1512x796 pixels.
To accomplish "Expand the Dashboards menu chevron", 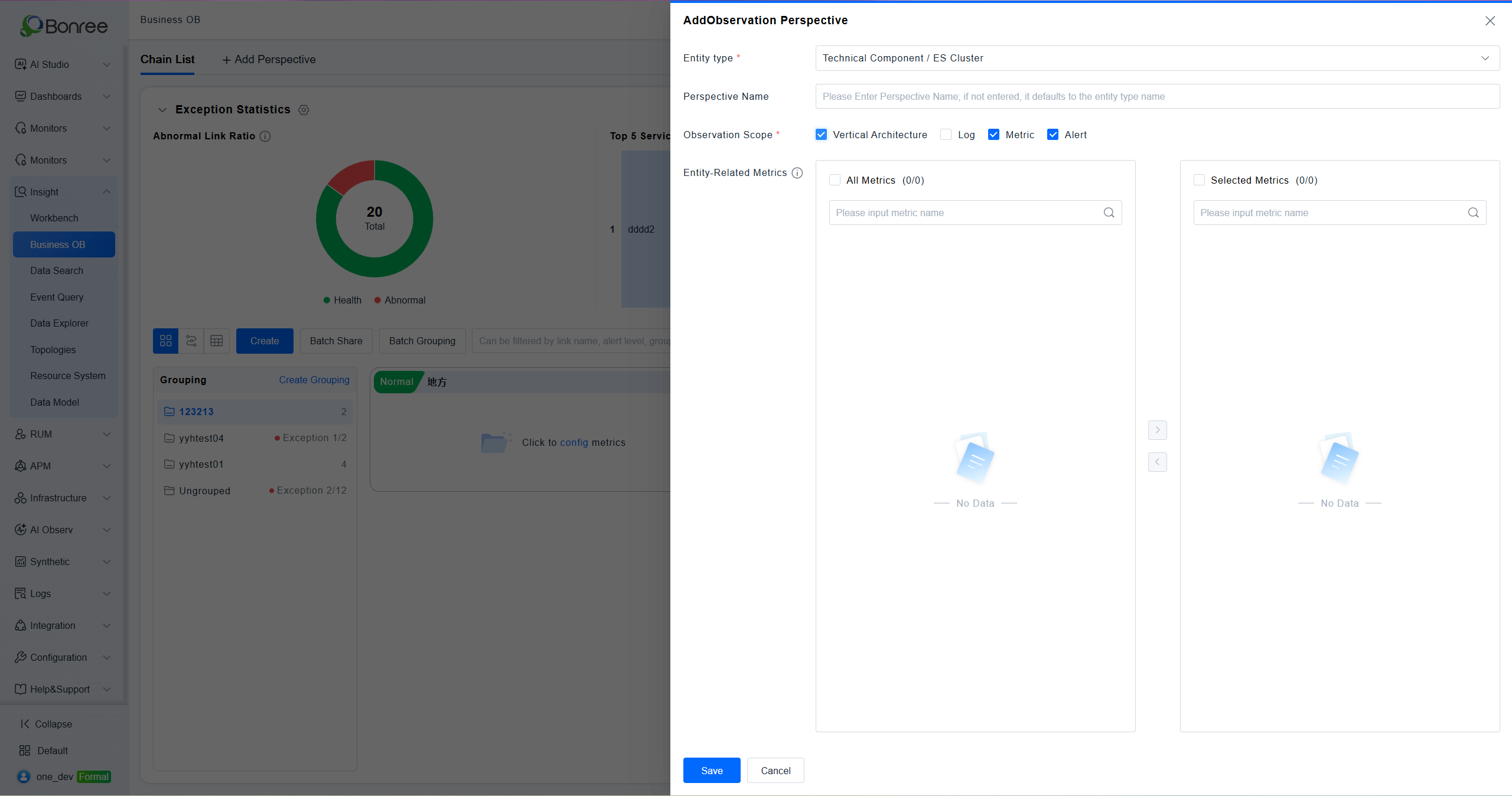I will [107, 96].
